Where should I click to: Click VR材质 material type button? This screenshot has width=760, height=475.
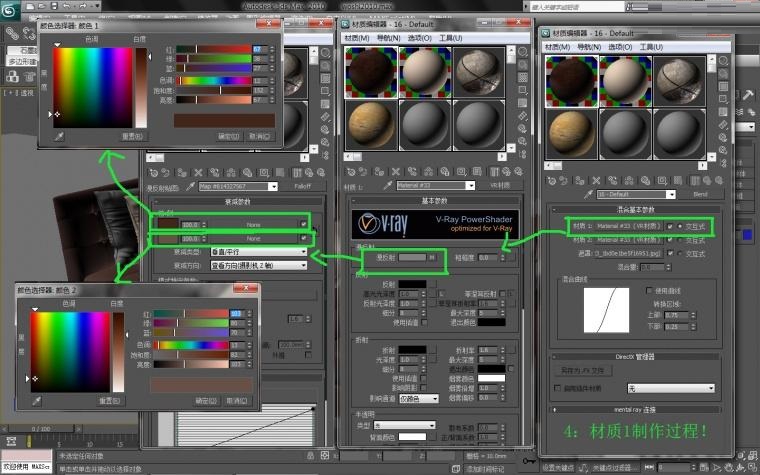click(500, 185)
